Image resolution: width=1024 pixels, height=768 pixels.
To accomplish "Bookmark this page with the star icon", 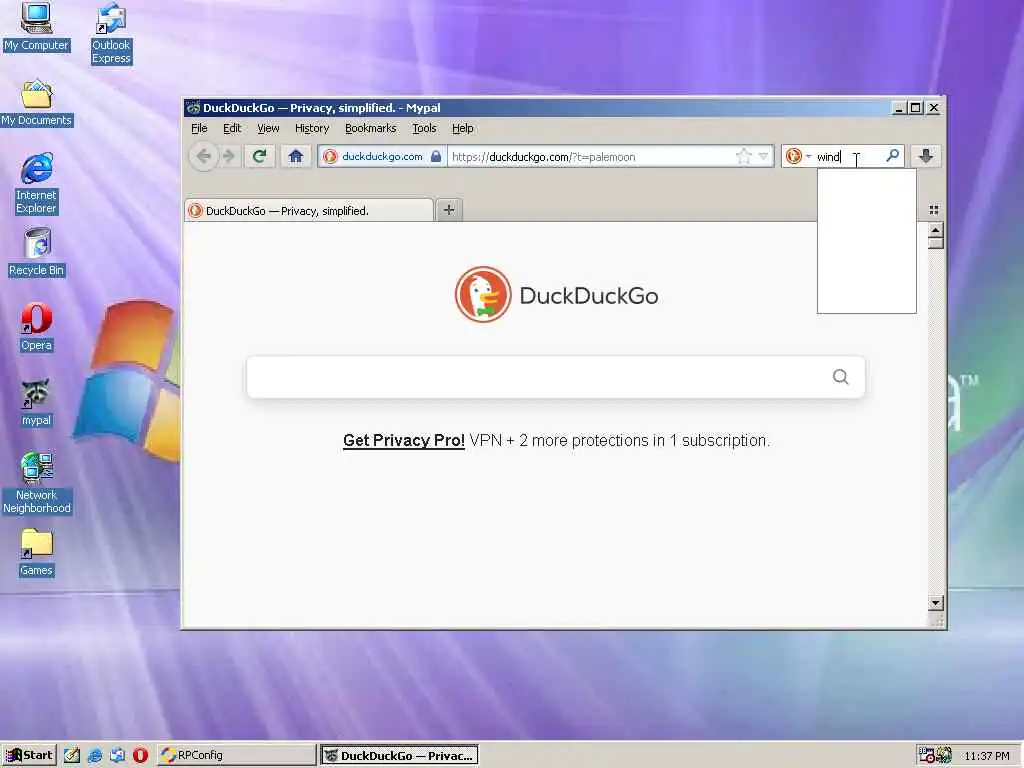I will (743, 156).
